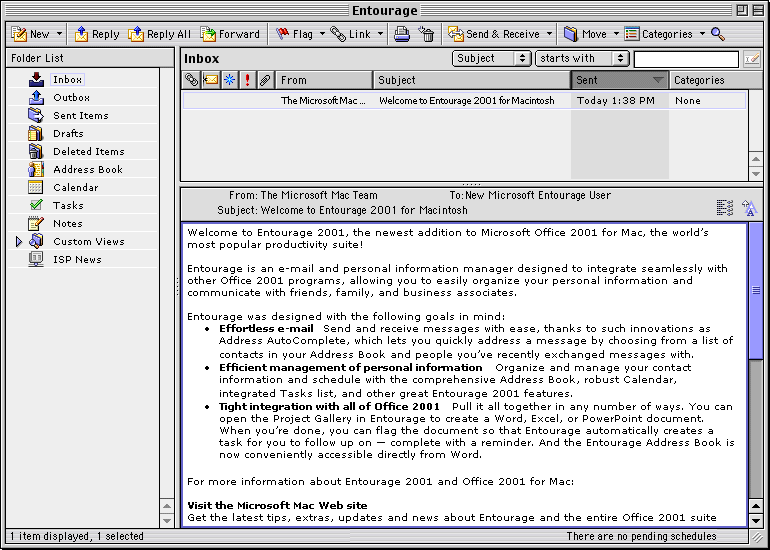Open the Address Book

[87, 169]
